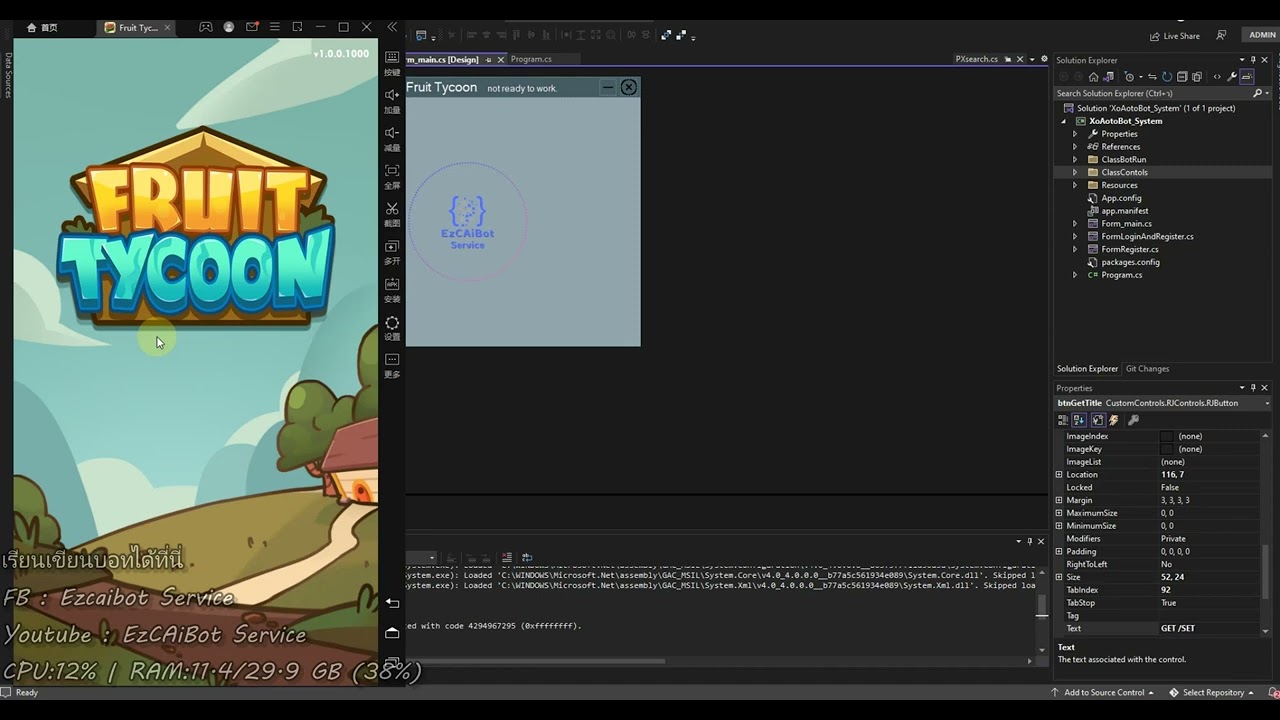Collapse the XoAotoBot_System project node

(1064, 121)
